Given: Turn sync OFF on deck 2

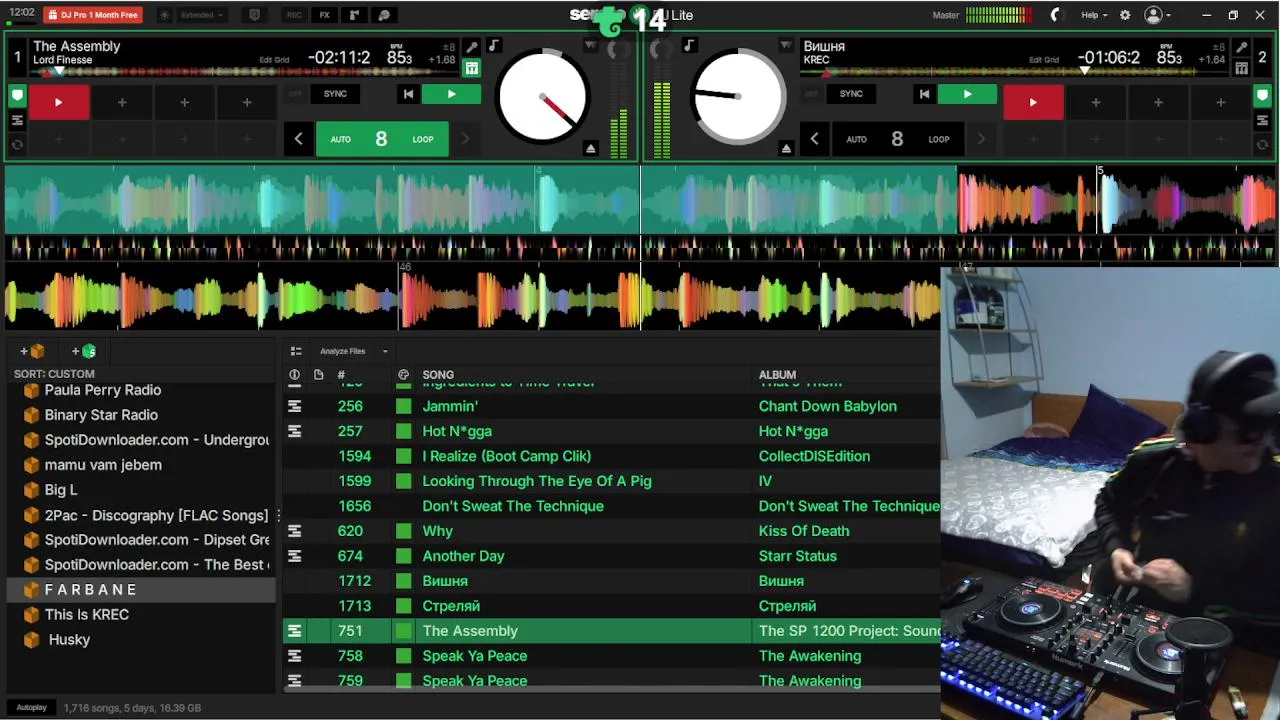Looking at the screenshot, I should coord(811,94).
